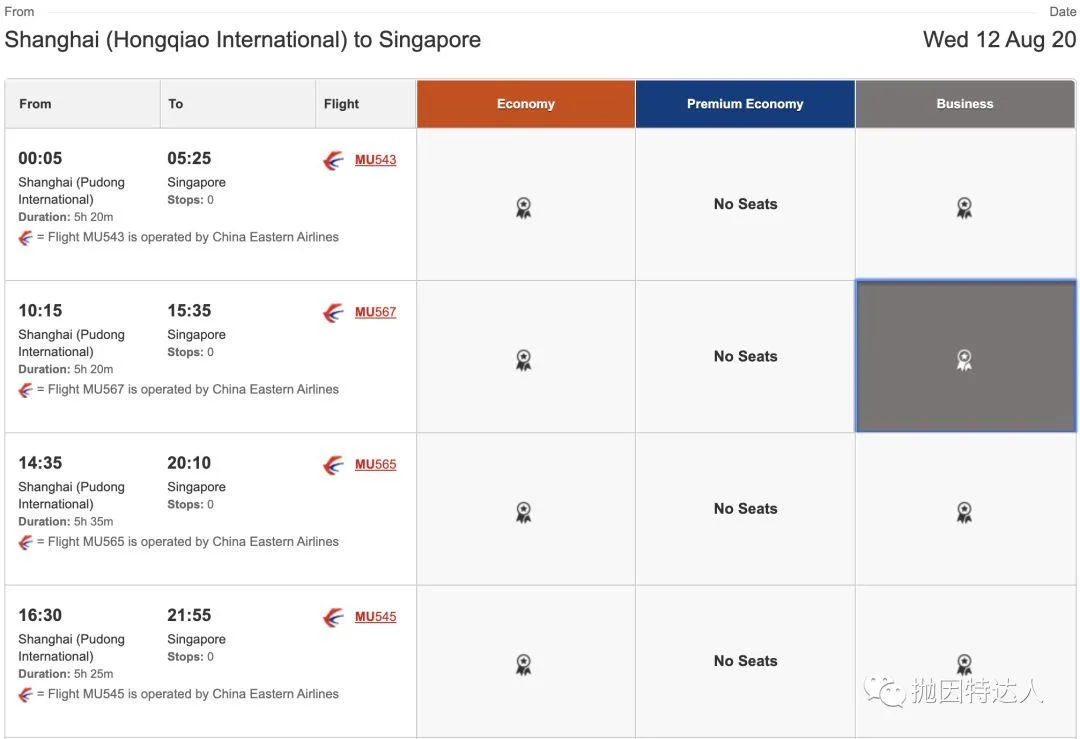Click the China Eastern logo beside MU567
Image resolution: width=1080 pixels, height=739 pixels.
[x=333, y=311]
